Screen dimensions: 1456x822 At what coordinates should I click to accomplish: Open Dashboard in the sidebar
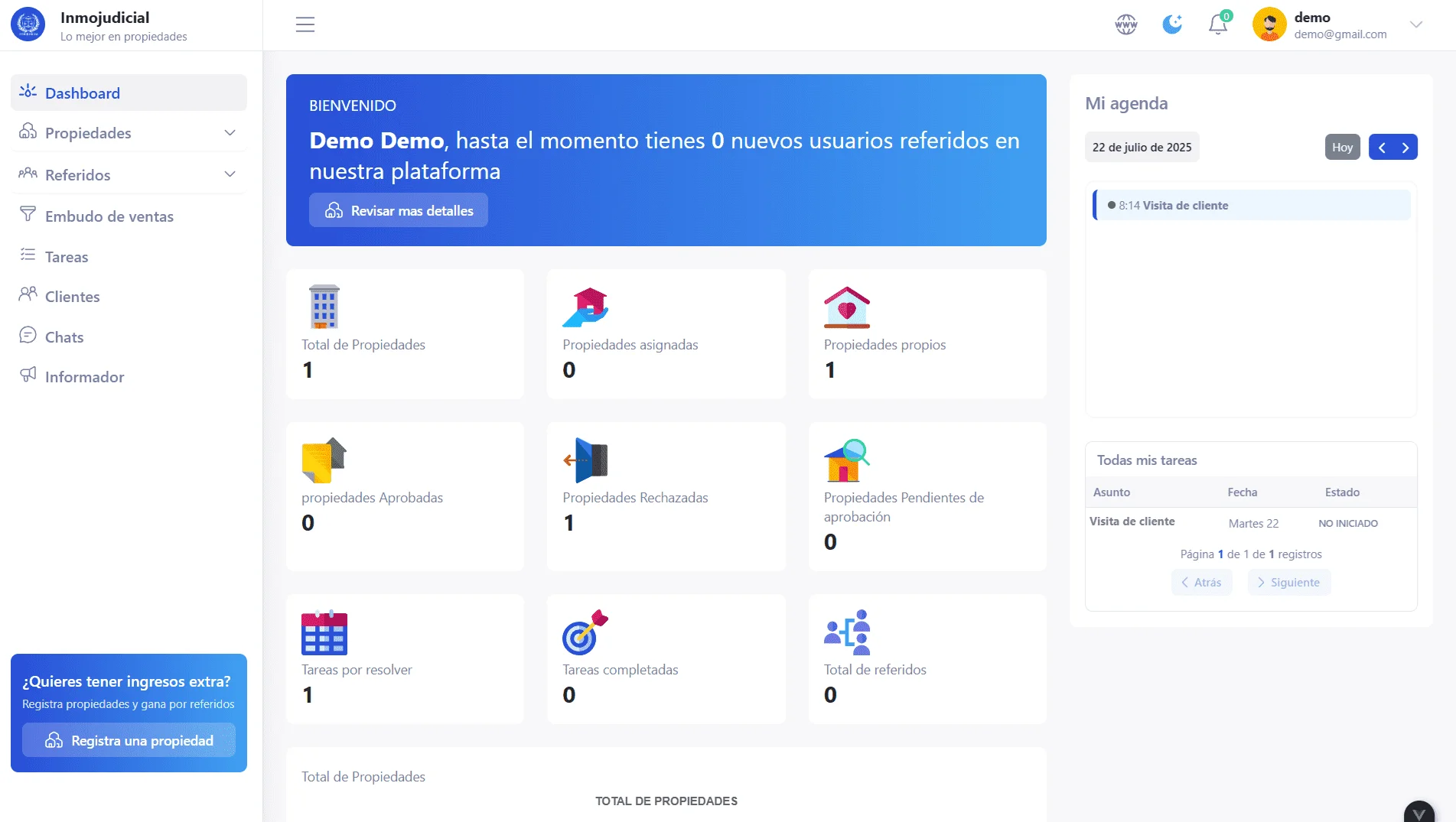coord(129,93)
